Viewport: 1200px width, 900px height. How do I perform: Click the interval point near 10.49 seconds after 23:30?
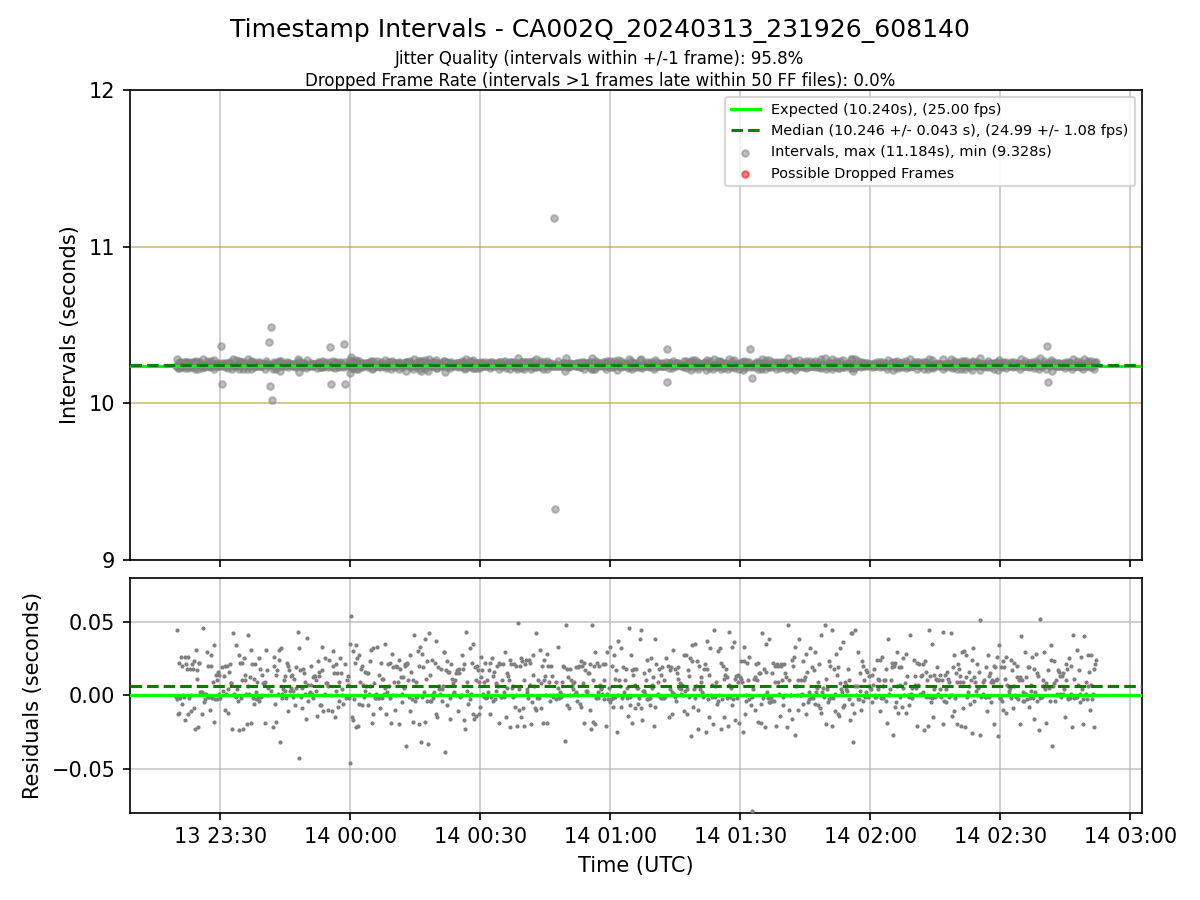(x=271, y=327)
